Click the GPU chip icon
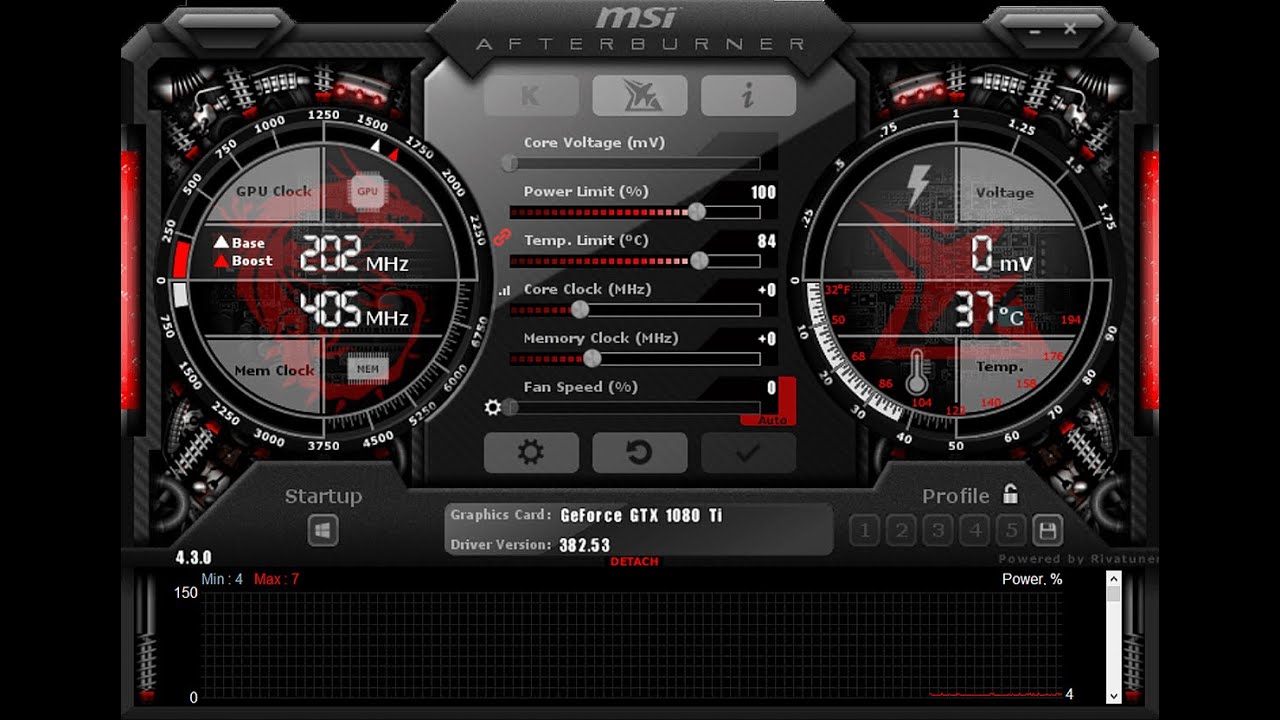 [367, 191]
